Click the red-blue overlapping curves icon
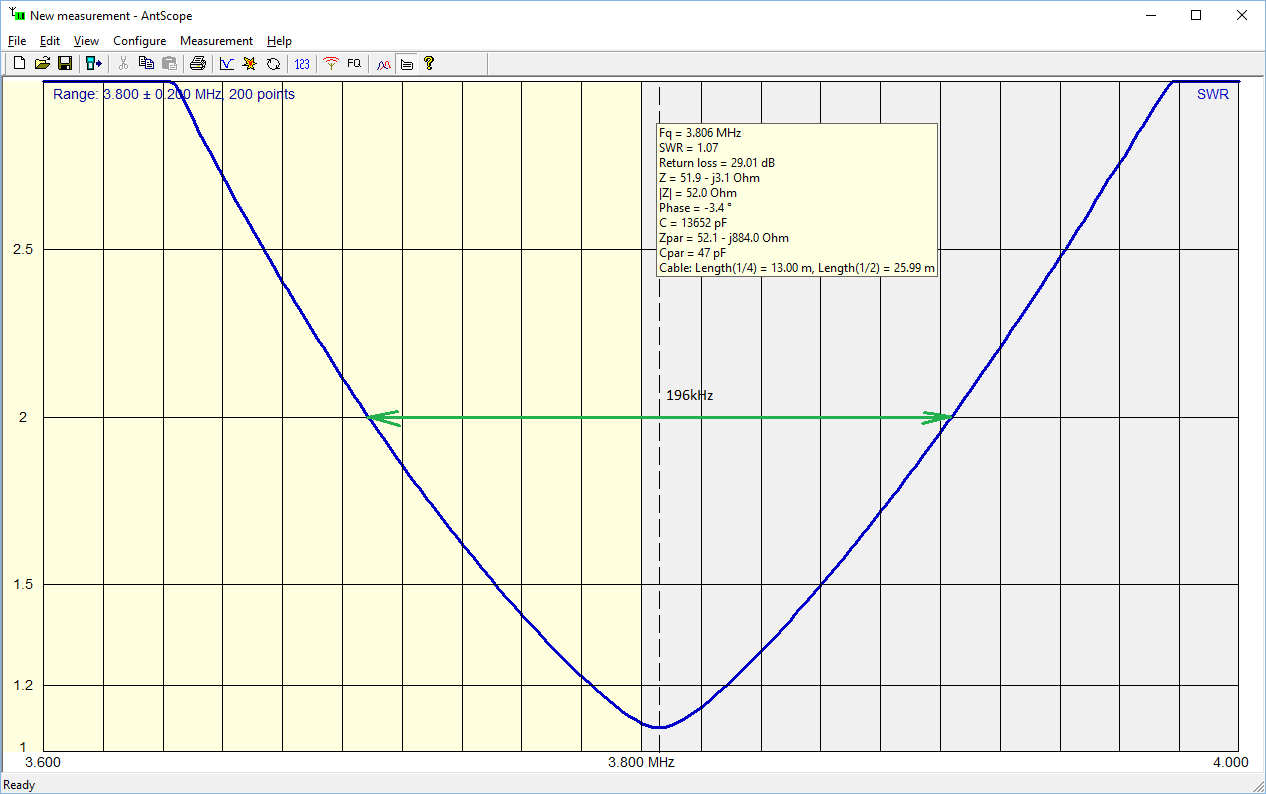The height and width of the screenshot is (794, 1266). [383, 64]
